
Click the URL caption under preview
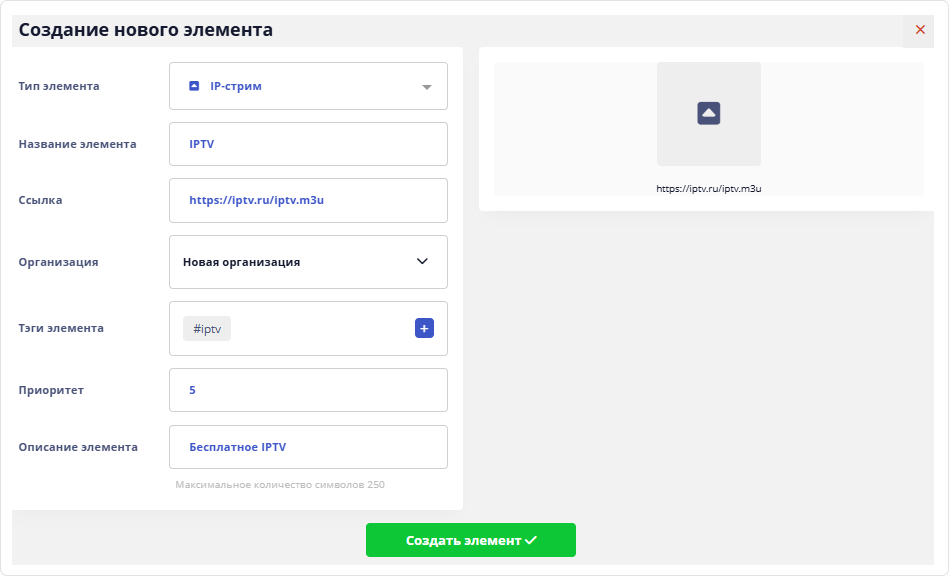click(709, 188)
